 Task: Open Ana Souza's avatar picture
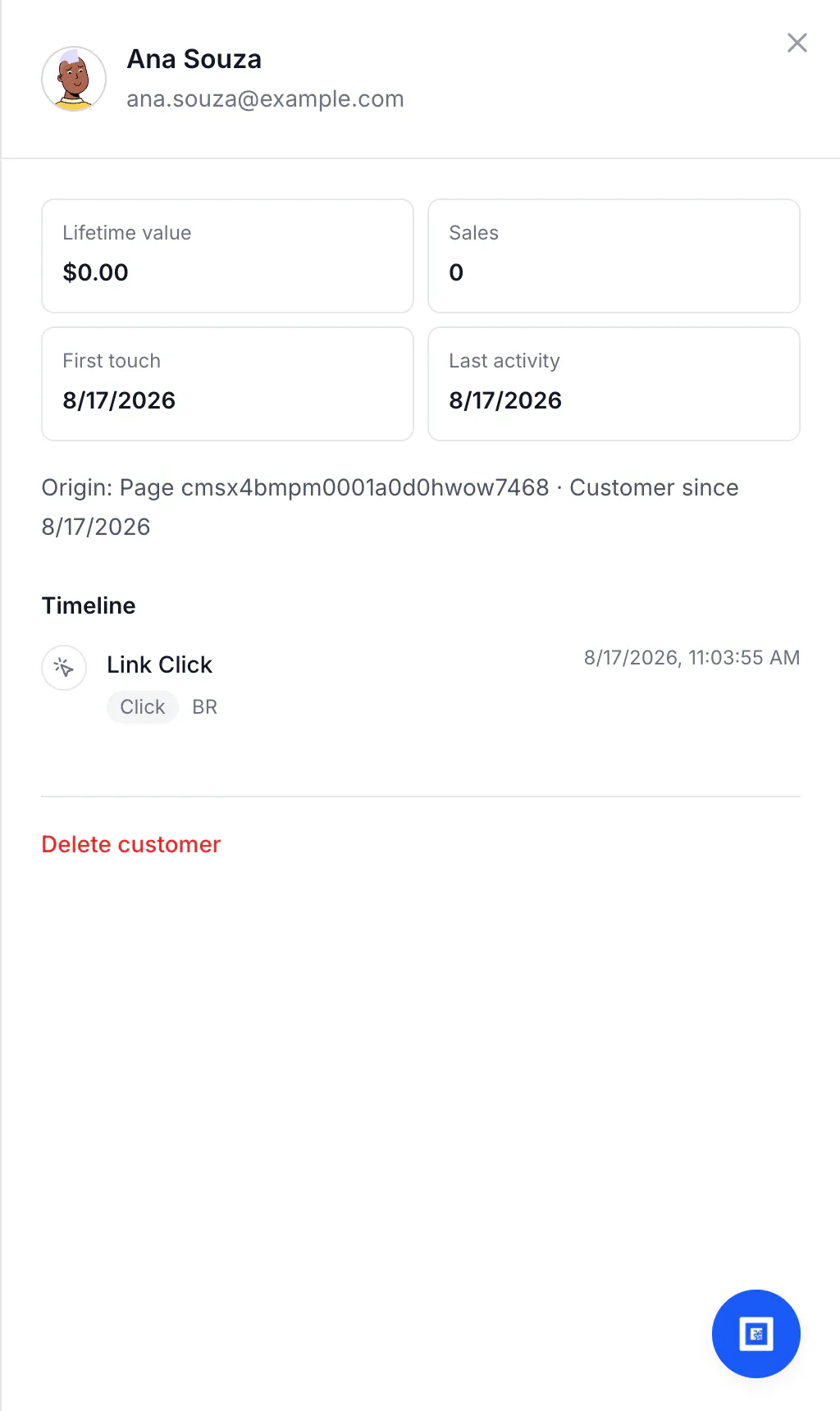(74, 79)
